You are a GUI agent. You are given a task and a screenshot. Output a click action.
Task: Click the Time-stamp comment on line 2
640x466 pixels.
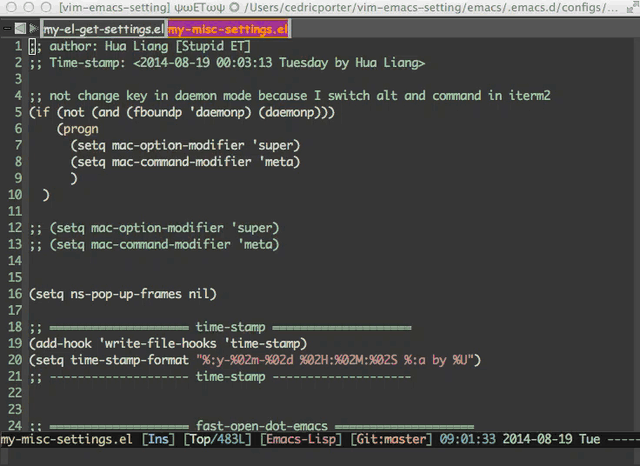[227, 63]
